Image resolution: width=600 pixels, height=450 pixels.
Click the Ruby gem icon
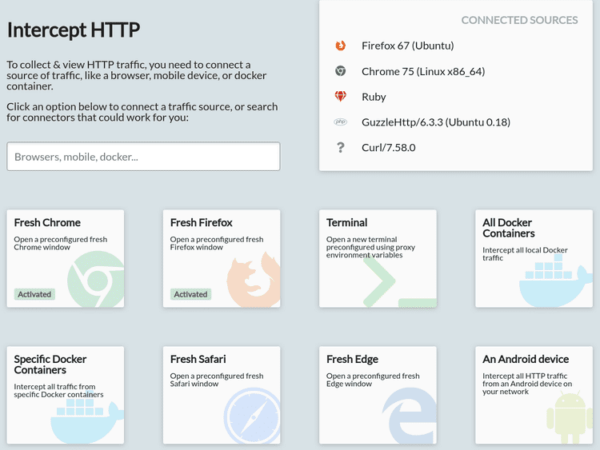point(340,97)
